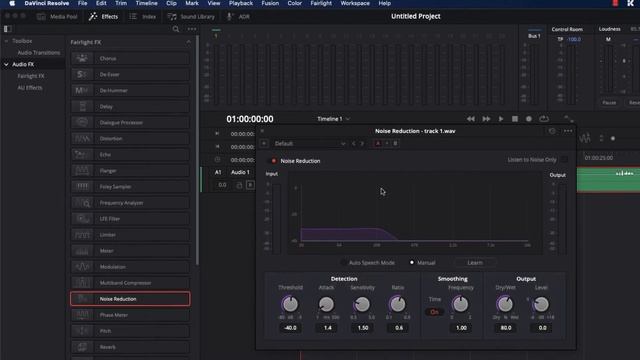Viewport: 640px width, 360px height.
Task: Open the Sound Library panel
Action: tap(191, 17)
